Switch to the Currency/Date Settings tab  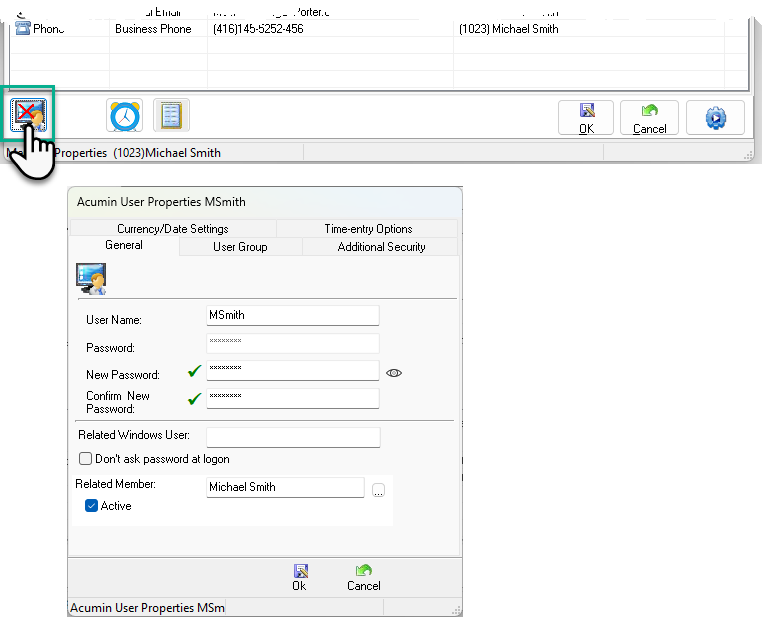tap(173, 228)
